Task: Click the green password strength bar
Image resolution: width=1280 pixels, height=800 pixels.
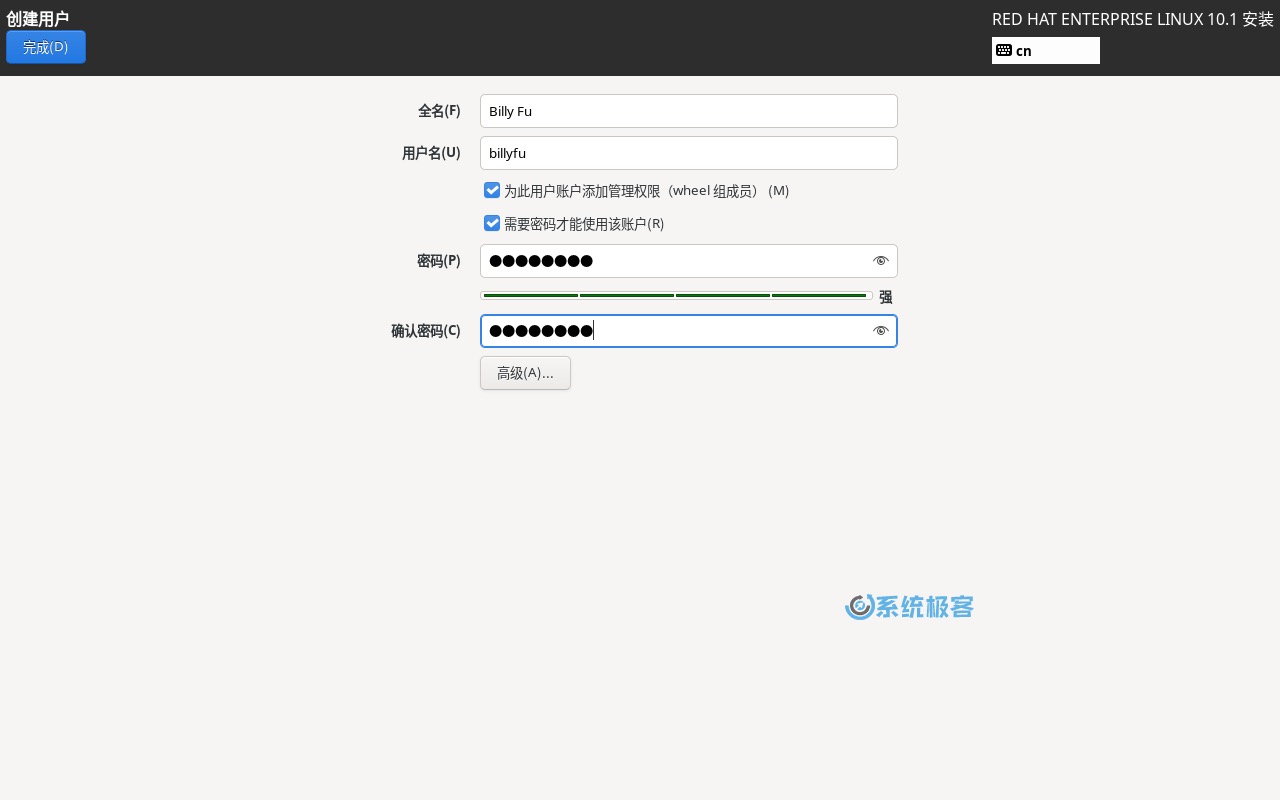Action: (x=676, y=296)
